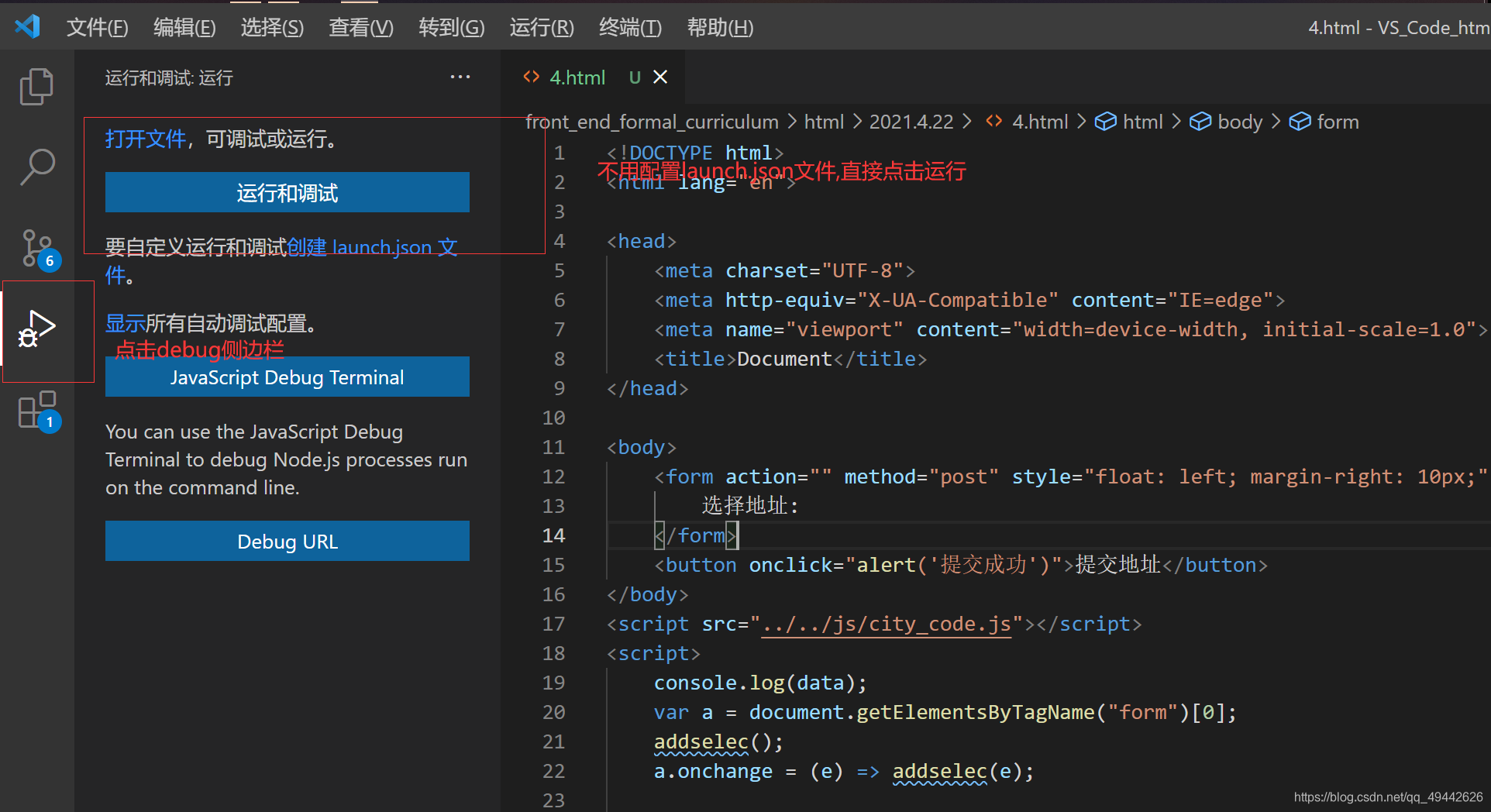This screenshot has width=1491, height=812.
Task: Click the a.onchange line 22
Action: [844, 771]
